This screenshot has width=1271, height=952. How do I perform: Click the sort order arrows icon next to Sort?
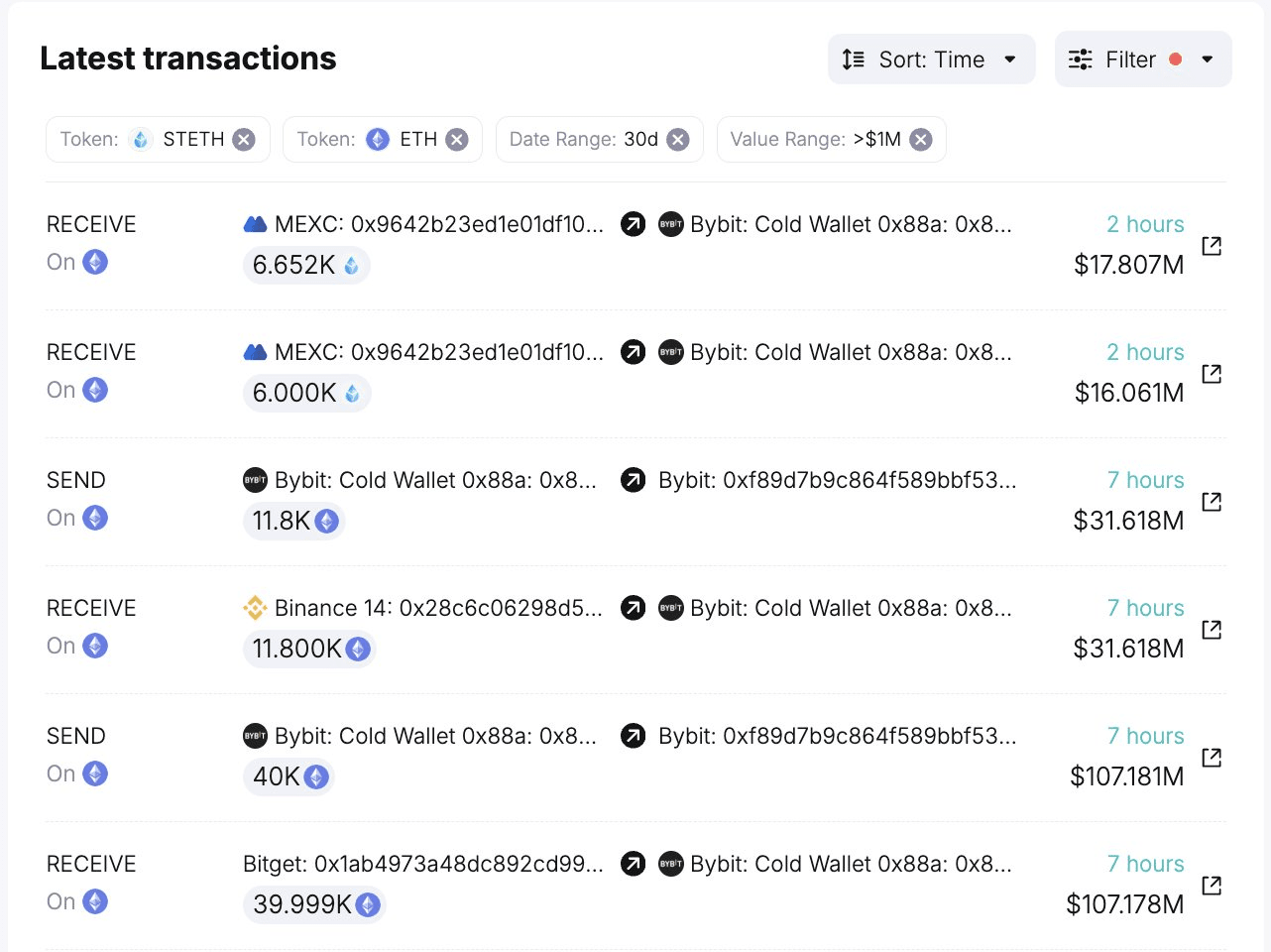click(x=853, y=59)
